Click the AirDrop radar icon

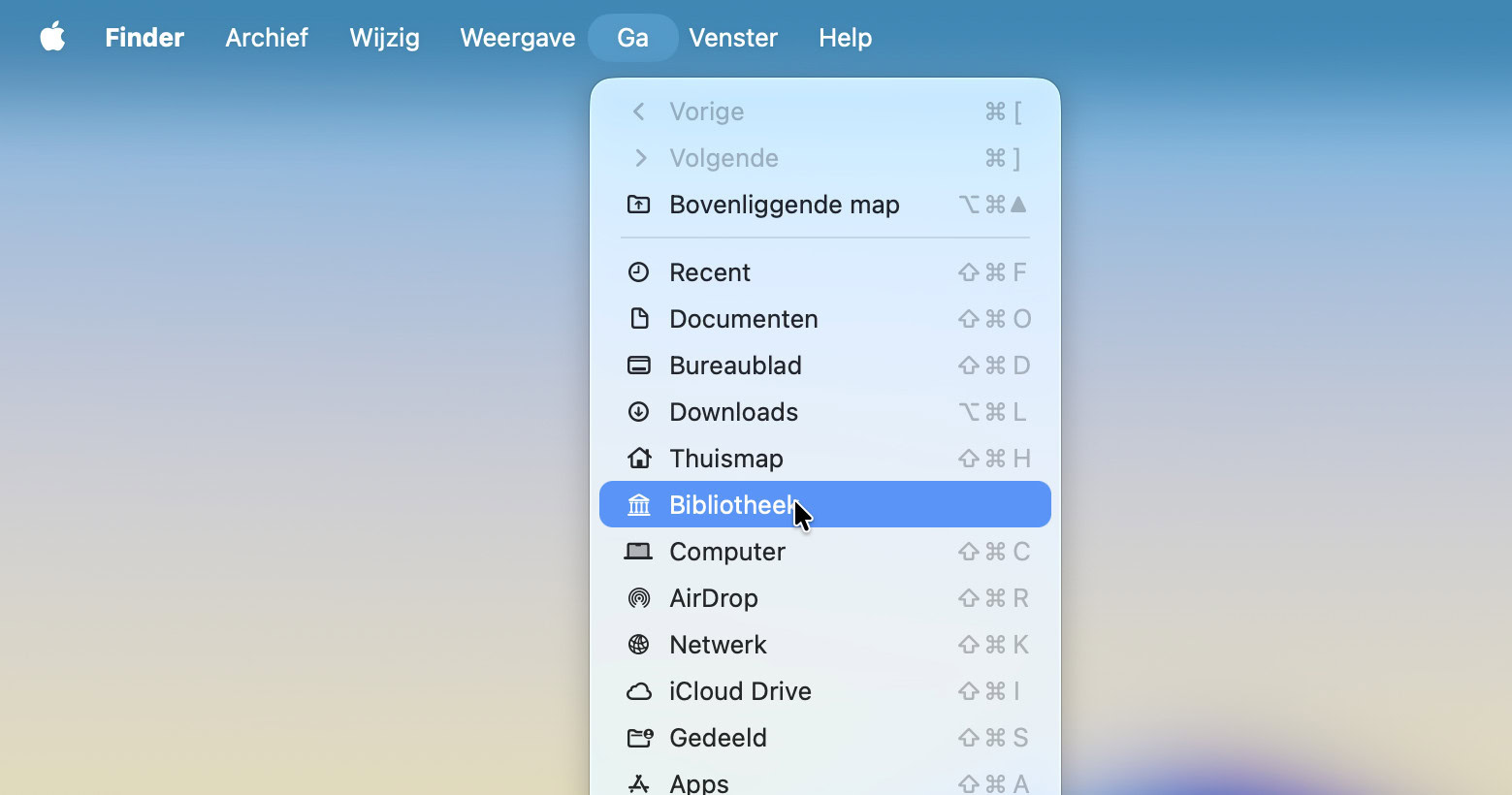click(638, 598)
